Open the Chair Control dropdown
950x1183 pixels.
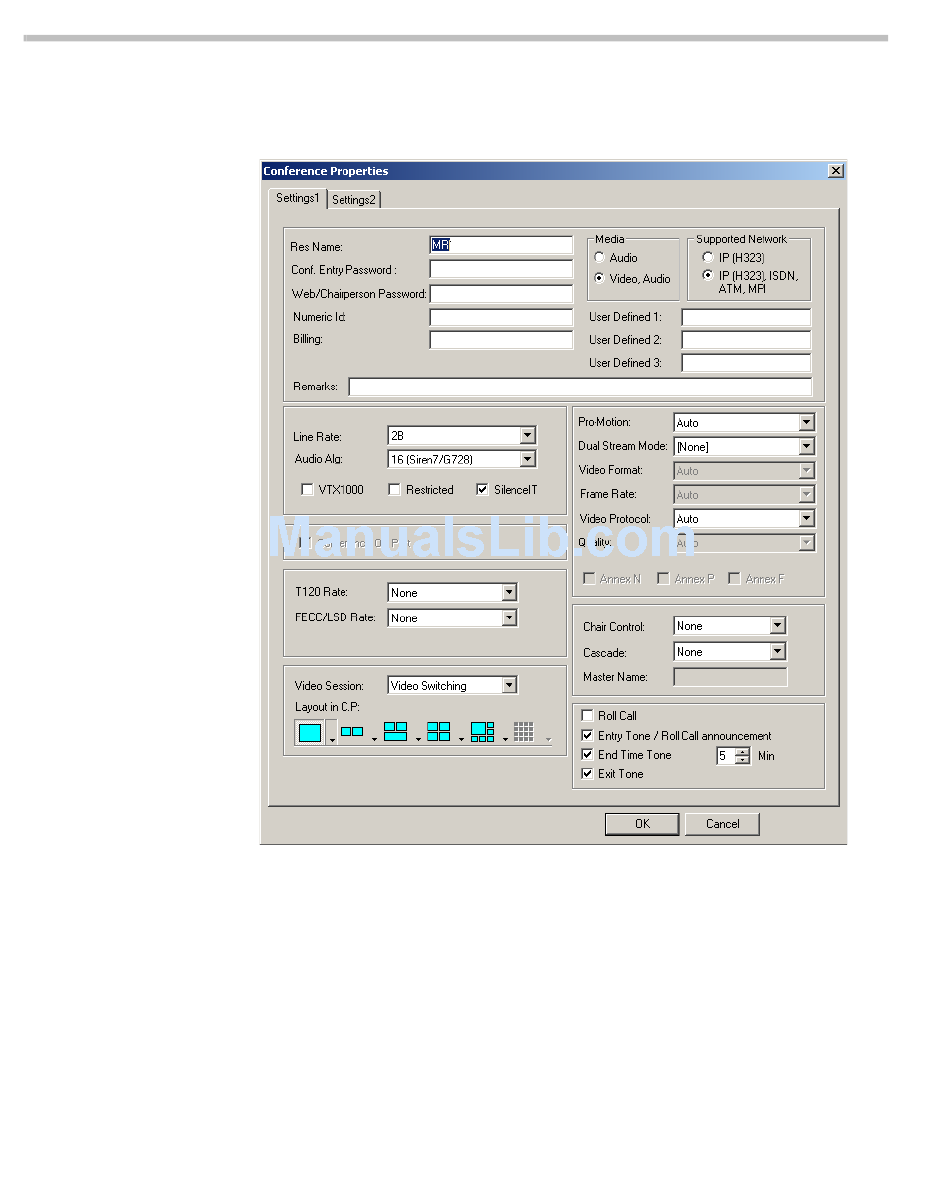[x=777, y=625]
